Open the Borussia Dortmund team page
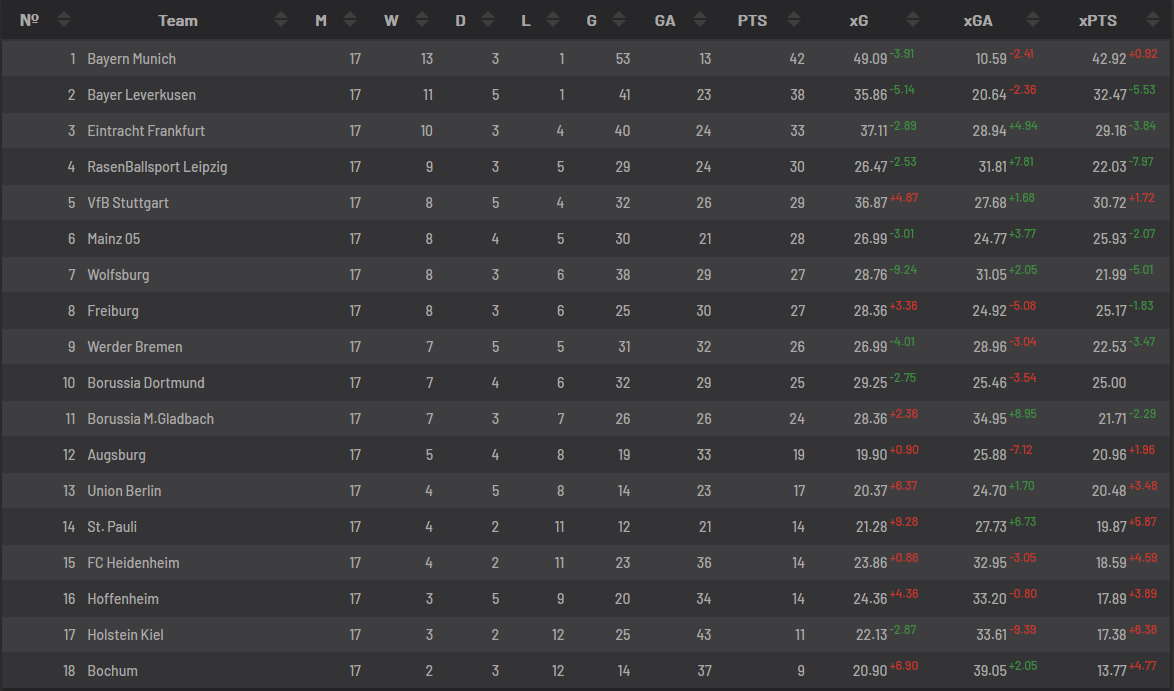 click(146, 383)
